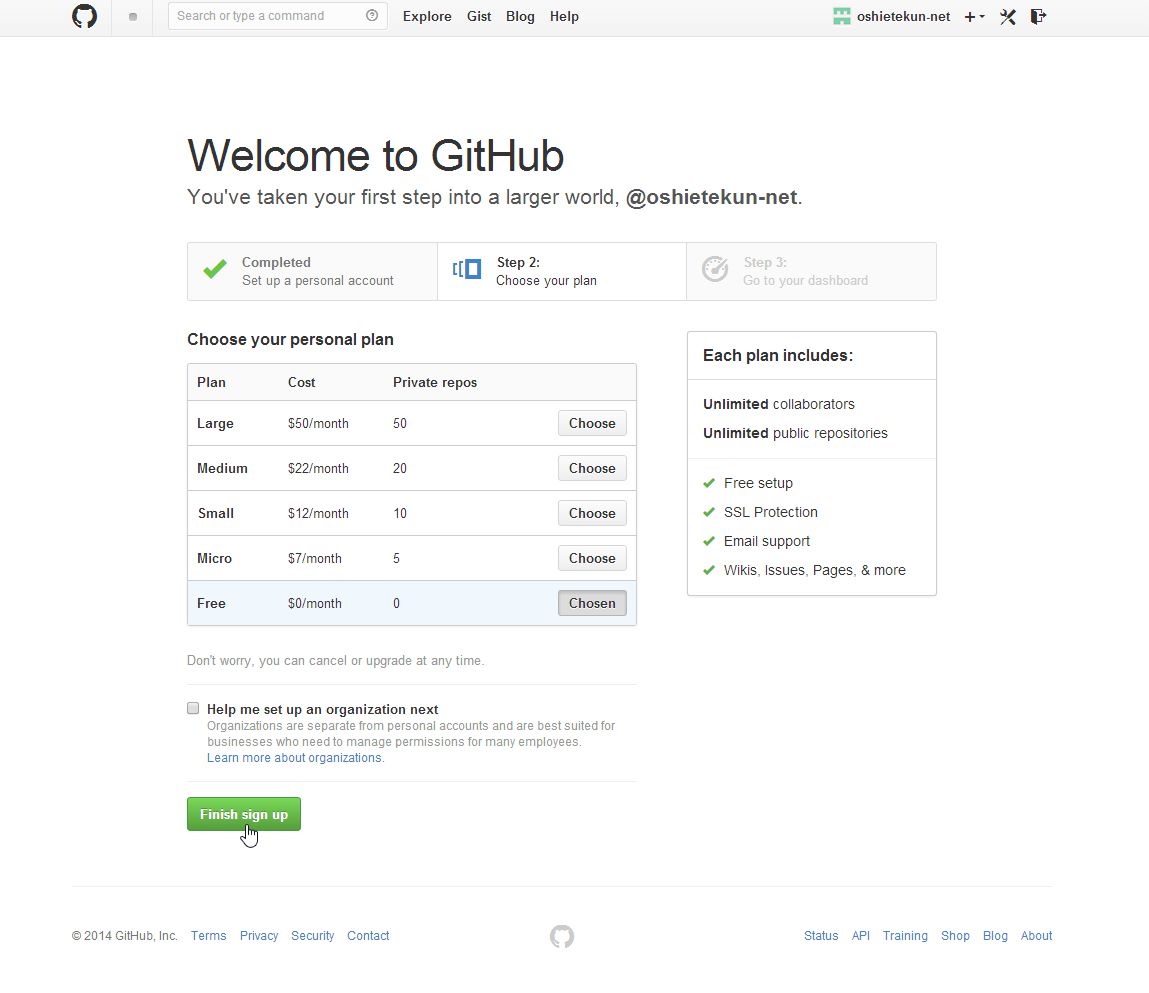Screen dimensions: 1149x993
Task: Choose the Small $12/month plan
Action: 592,513
